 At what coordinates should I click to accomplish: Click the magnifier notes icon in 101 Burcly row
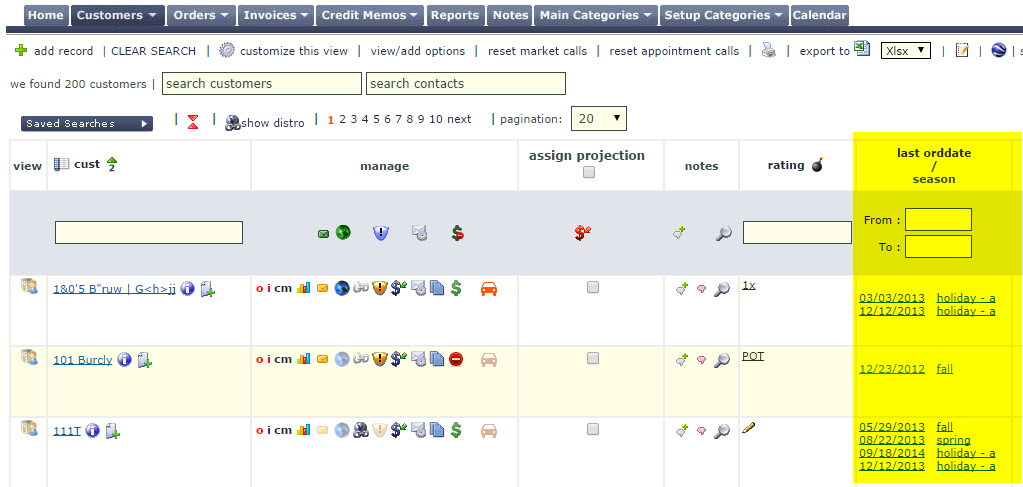(722, 360)
